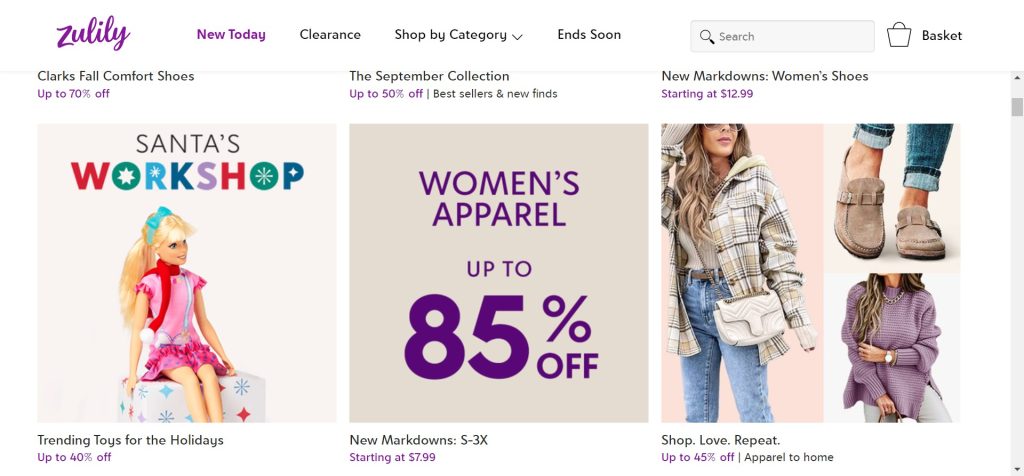Click the Shop. Love. Repeat. title
1024x476 pixels.
[720, 440]
